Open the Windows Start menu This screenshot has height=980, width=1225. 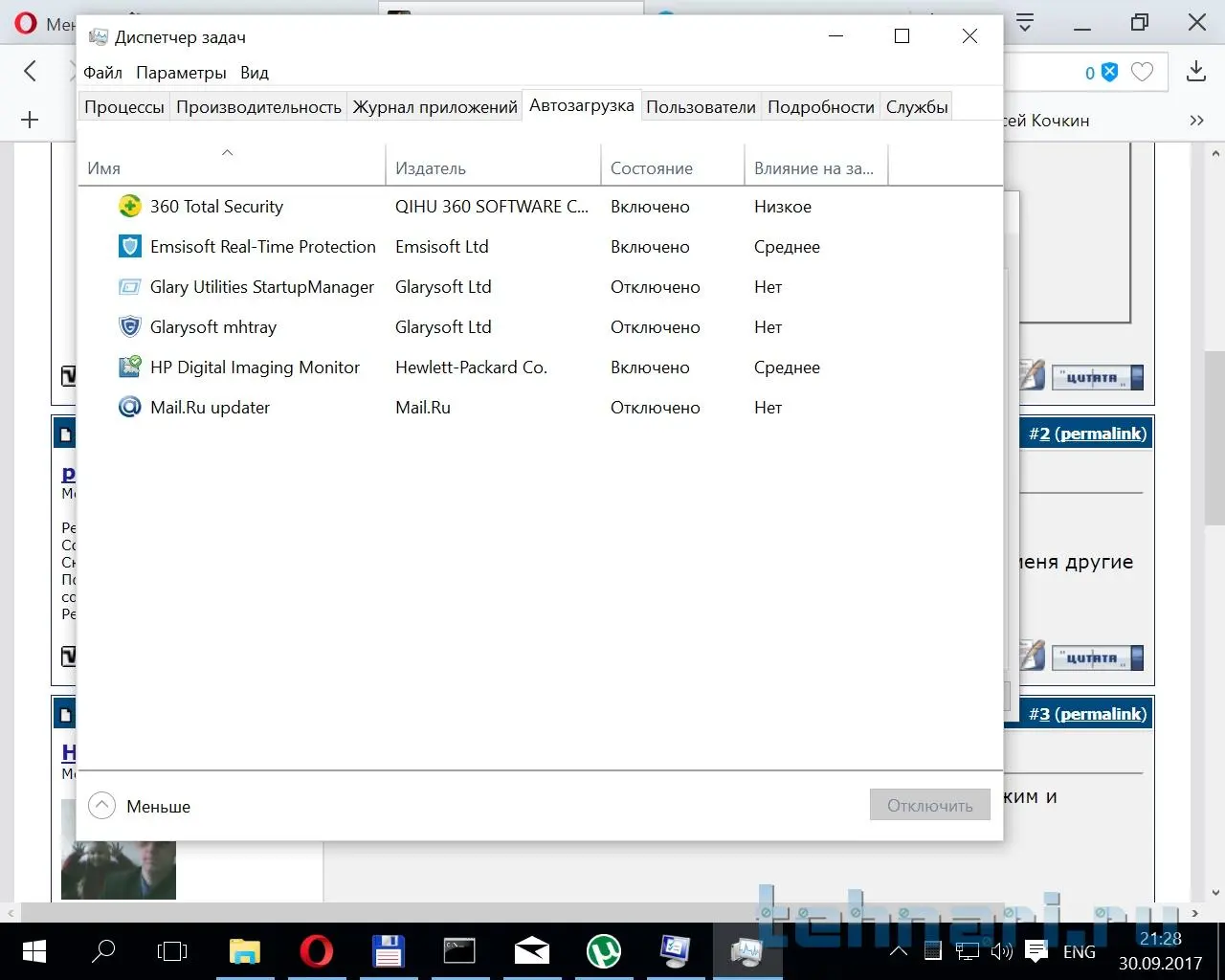point(33,951)
